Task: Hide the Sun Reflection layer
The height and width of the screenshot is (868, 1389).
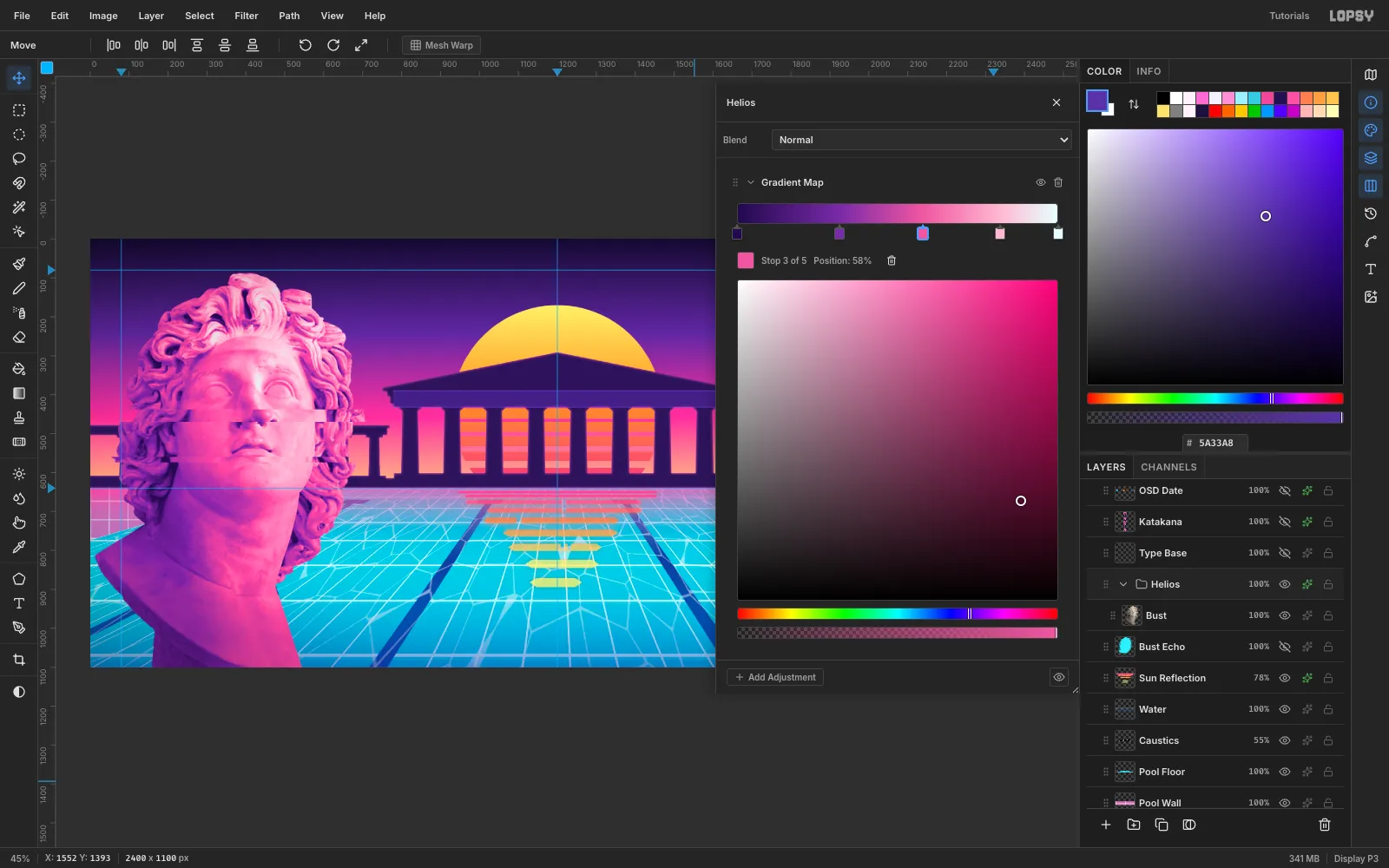Action: click(x=1285, y=678)
